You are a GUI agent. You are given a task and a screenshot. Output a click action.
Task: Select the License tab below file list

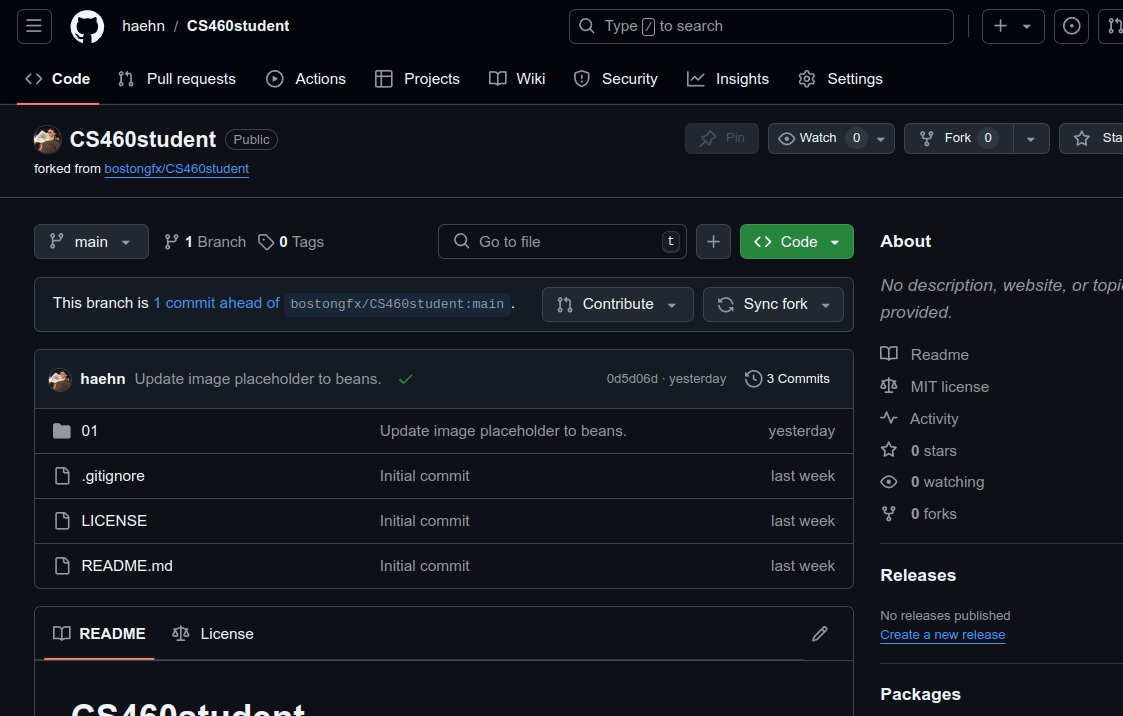point(213,634)
